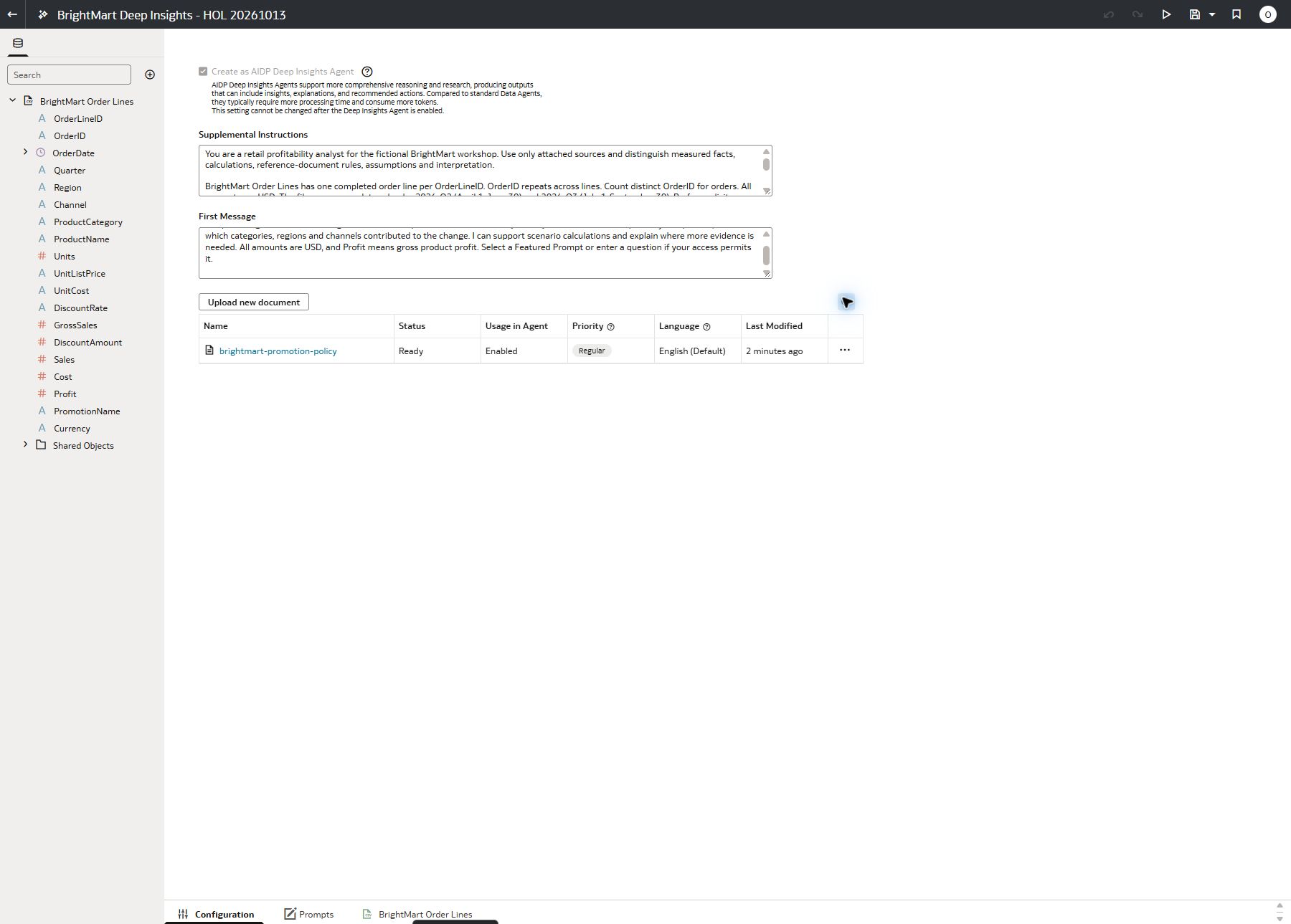Image resolution: width=1291 pixels, height=924 pixels.
Task: Collapse the BrightMart Order Lines dataset
Action: (x=12, y=100)
